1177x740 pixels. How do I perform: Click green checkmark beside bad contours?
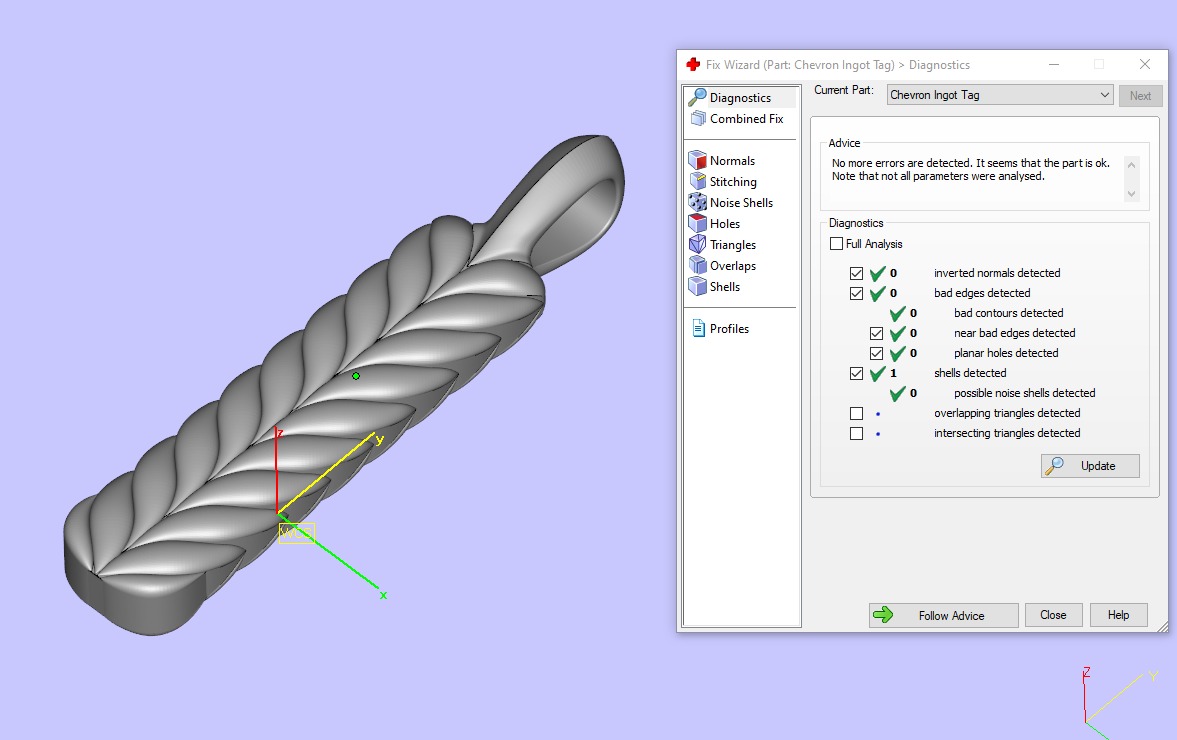click(897, 313)
